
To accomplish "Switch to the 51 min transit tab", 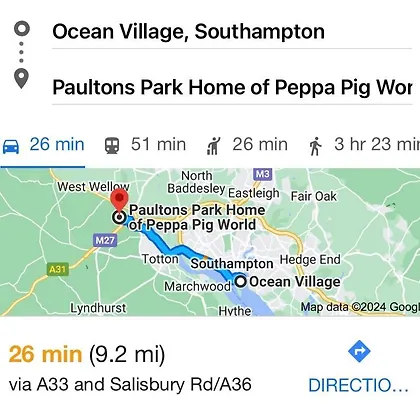I will click(145, 145).
